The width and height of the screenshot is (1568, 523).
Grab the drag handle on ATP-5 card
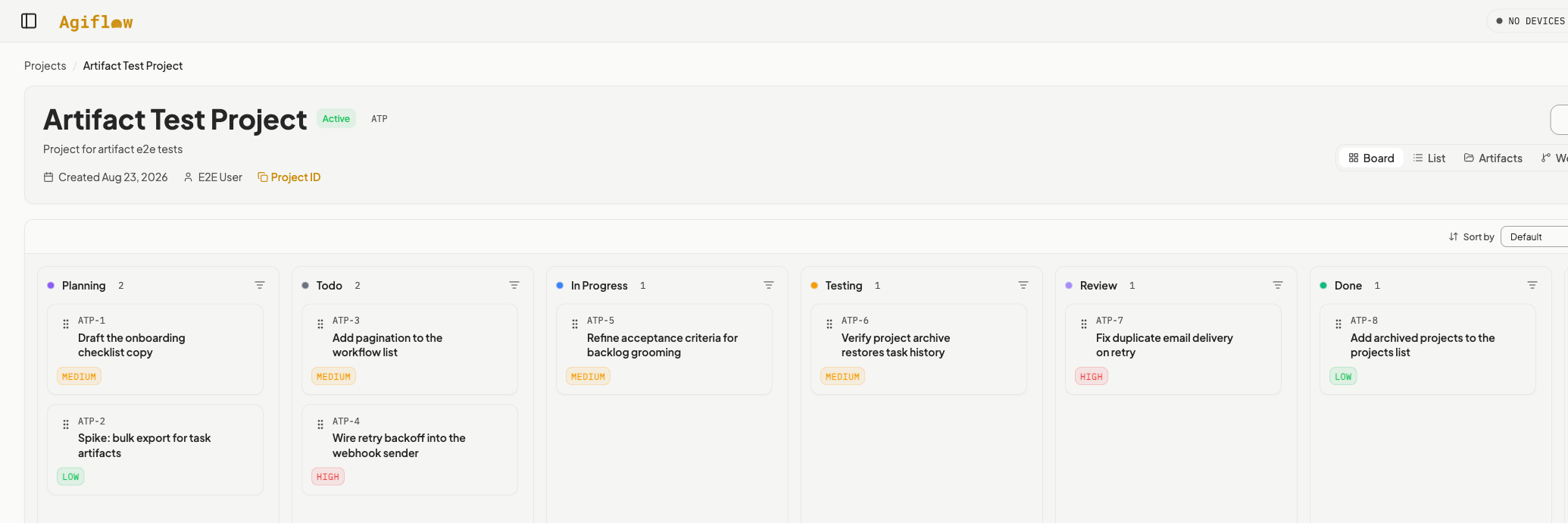(575, 324)
